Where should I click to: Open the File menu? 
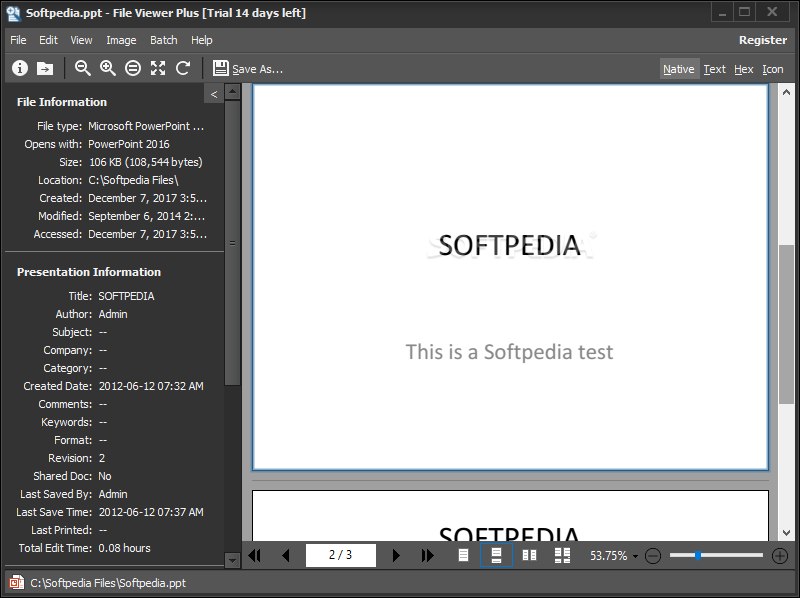(18, 40)
